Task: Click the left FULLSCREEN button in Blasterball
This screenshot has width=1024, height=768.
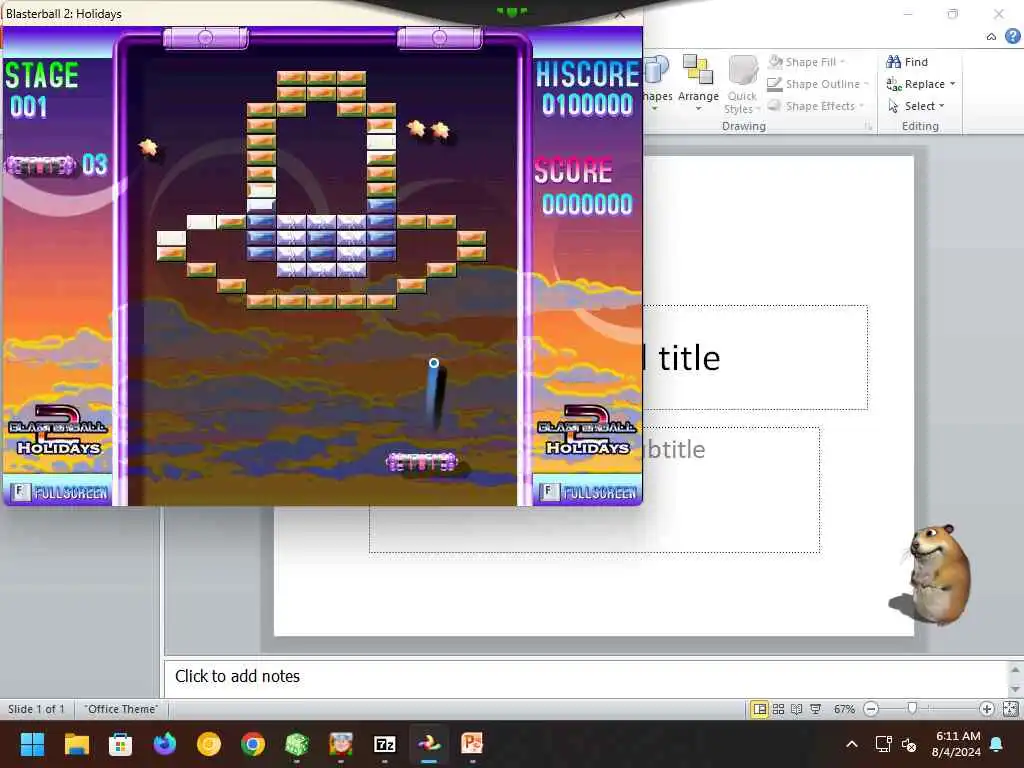Action: [59, 492]
